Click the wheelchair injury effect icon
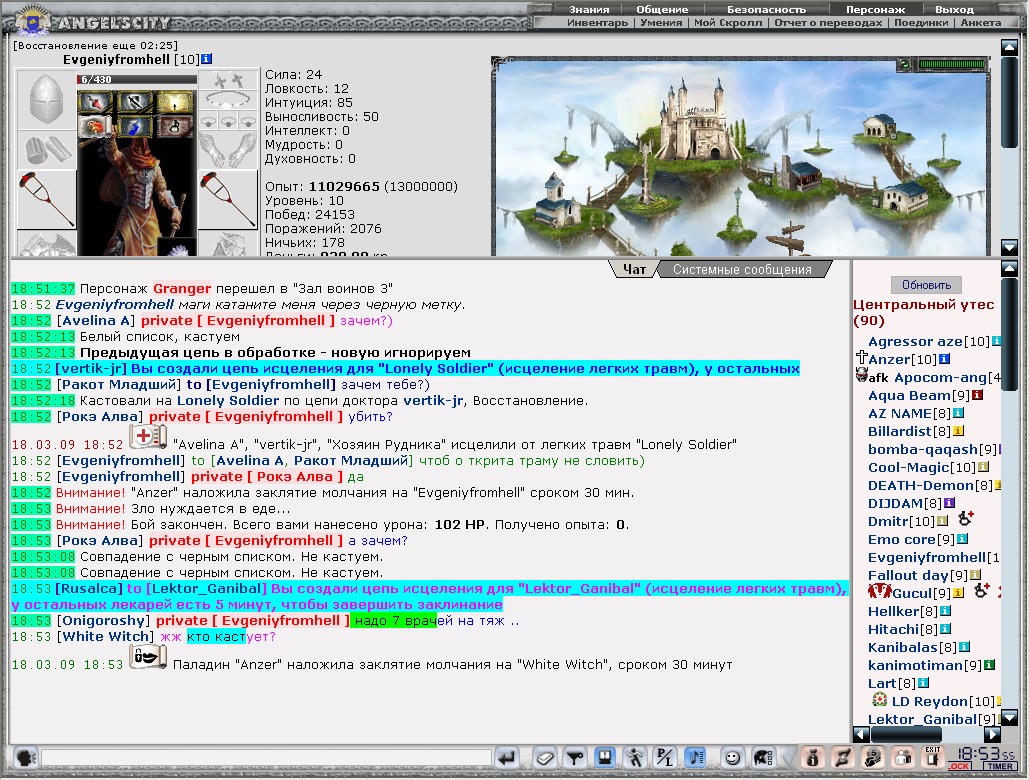This screenshot has height=780, width=1029. [x=175, y=126]
